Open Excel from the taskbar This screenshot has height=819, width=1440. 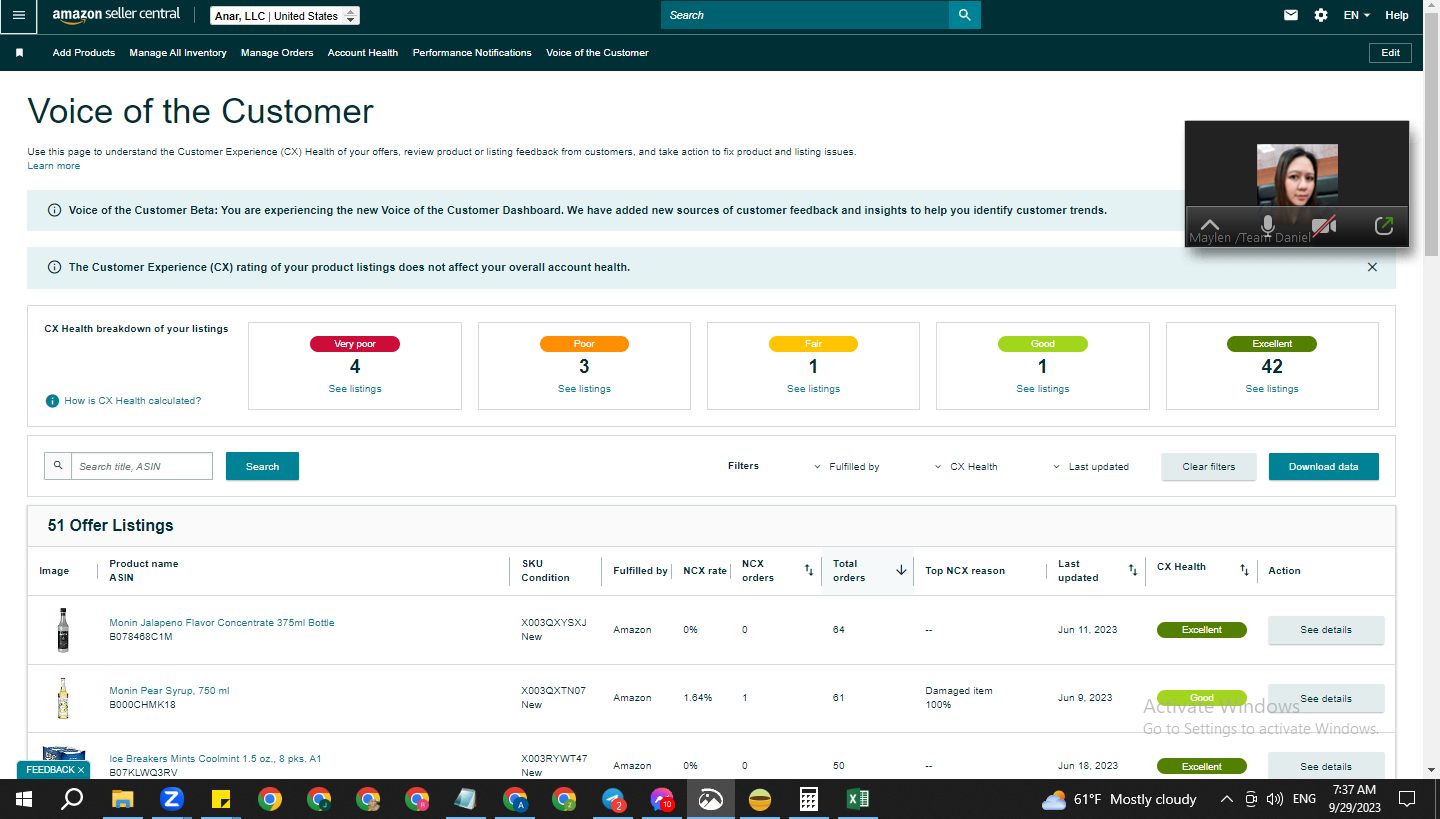858,799
